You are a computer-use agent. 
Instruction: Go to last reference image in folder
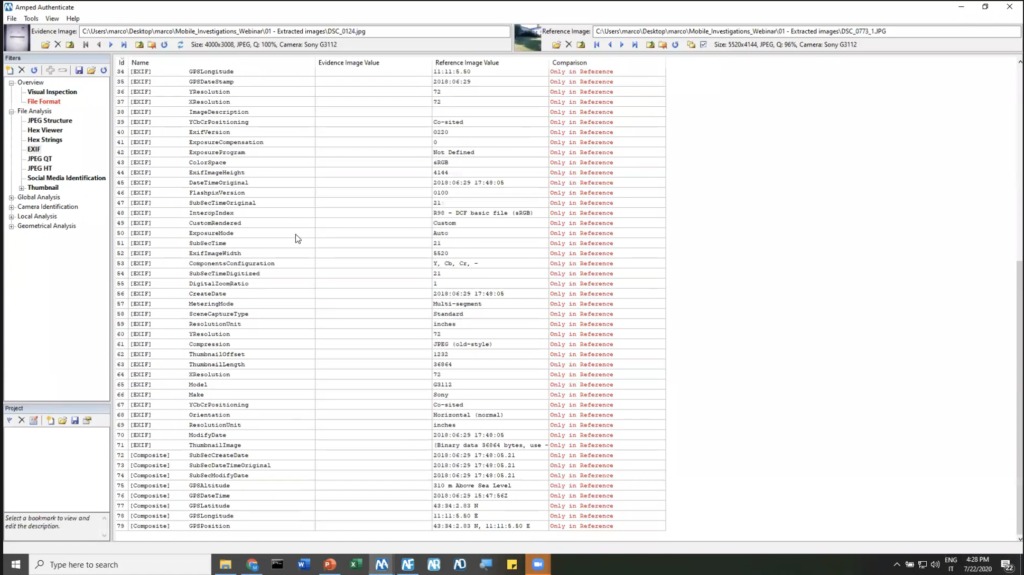pos(634,44)
